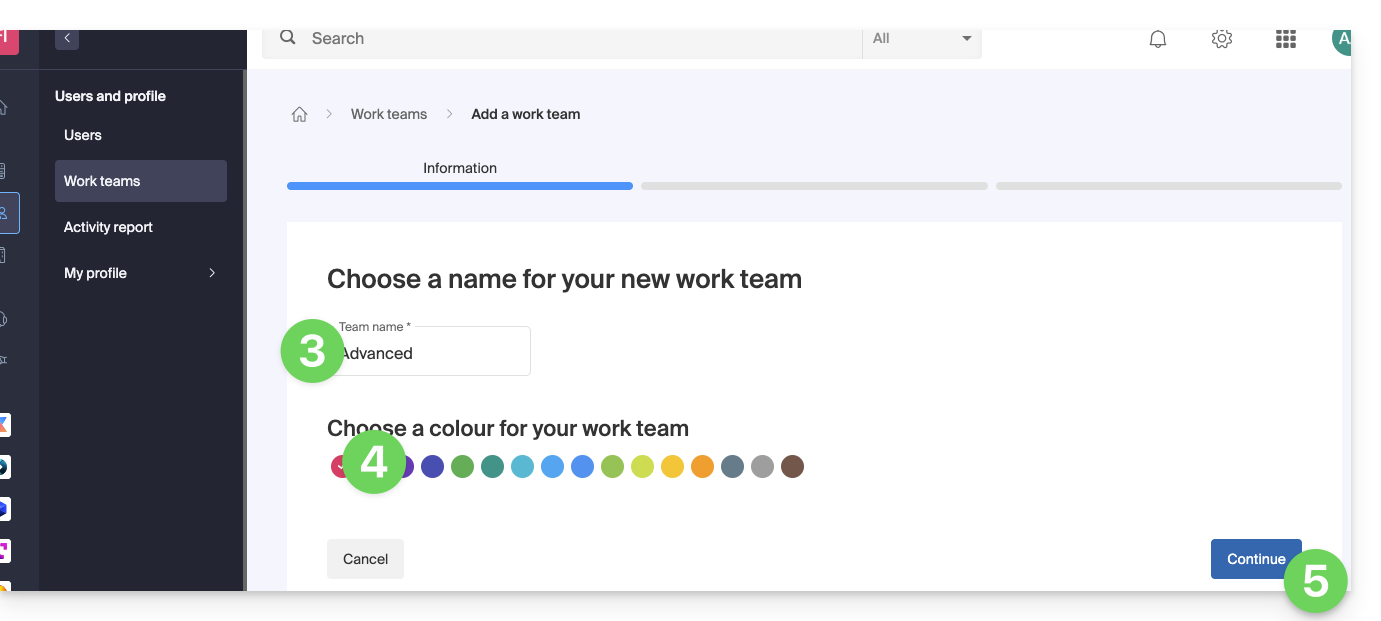Select Work teams in the sidebar
This screenshot has width=1381, height=621.
140,181
